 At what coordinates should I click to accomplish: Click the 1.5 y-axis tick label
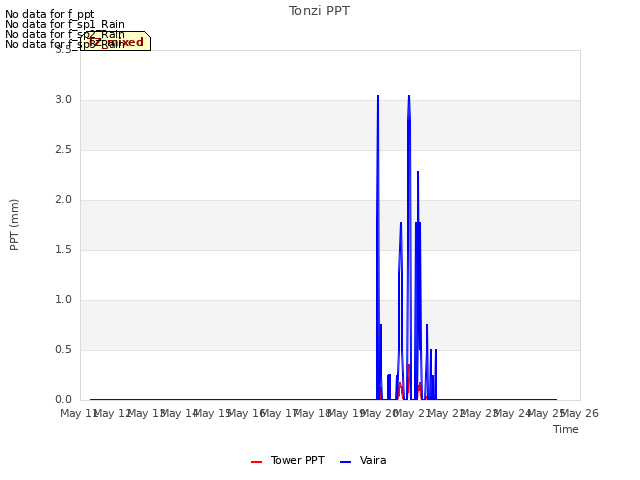pyautogui.click(x=64, y=250)
